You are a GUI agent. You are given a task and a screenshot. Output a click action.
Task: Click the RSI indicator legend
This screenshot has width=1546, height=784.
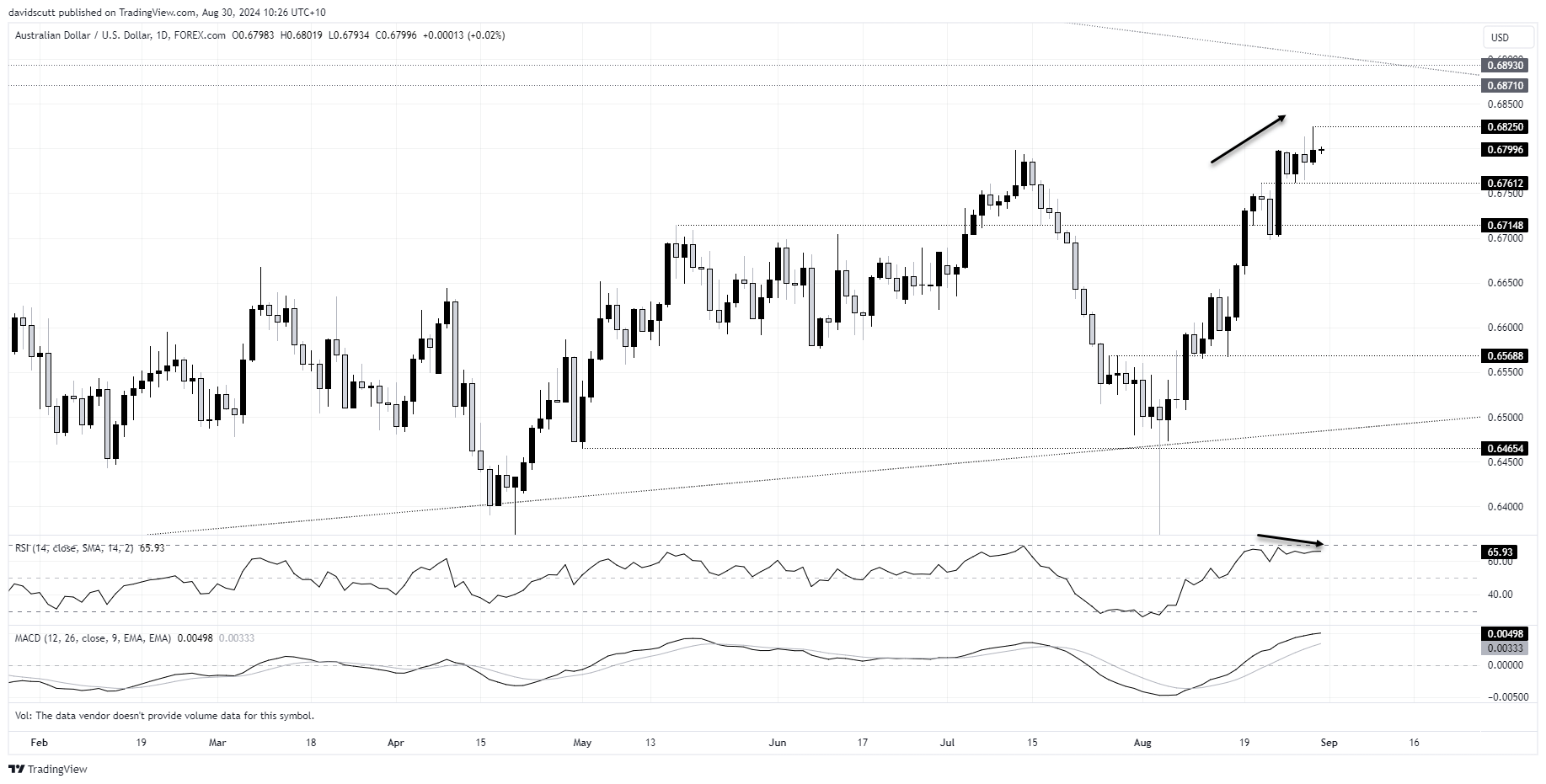point(89,547)
